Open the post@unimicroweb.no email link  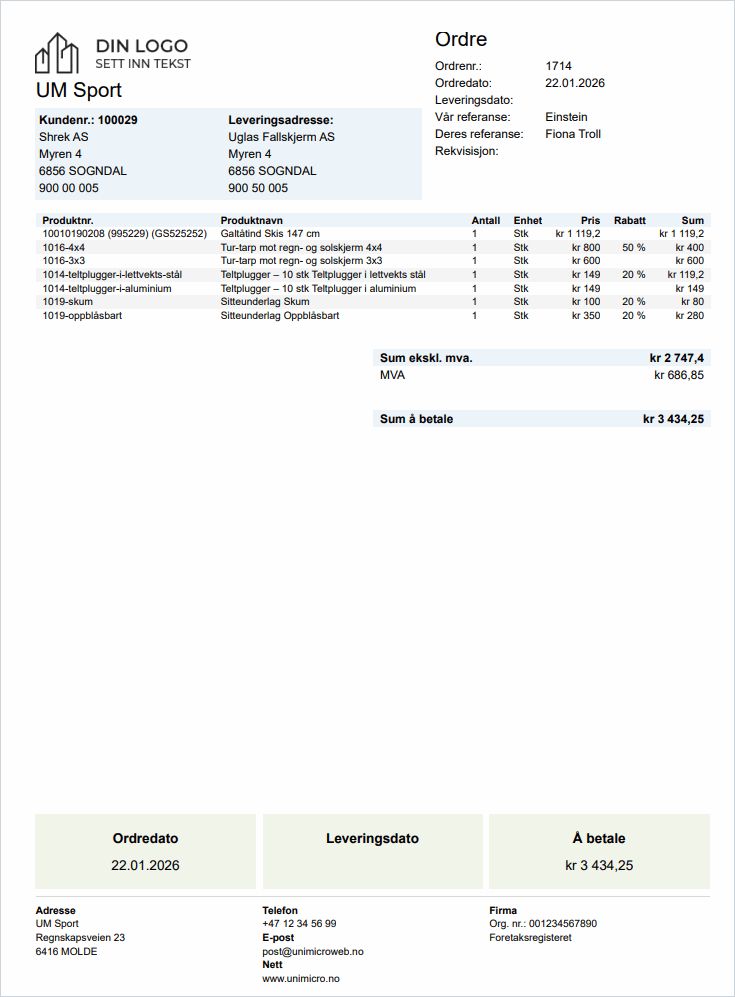coord(312,952)
